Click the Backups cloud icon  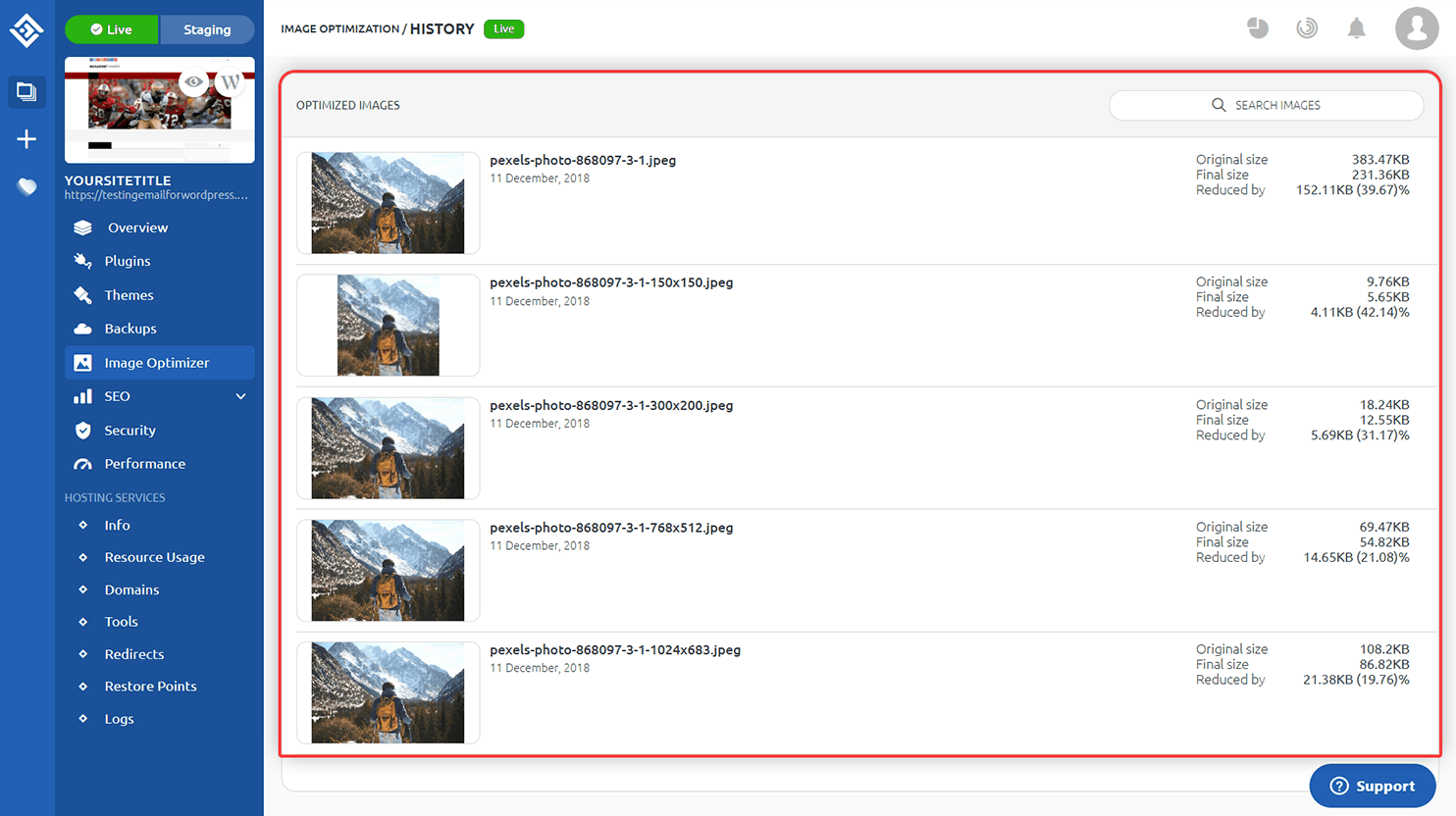(x=83, y=329)
